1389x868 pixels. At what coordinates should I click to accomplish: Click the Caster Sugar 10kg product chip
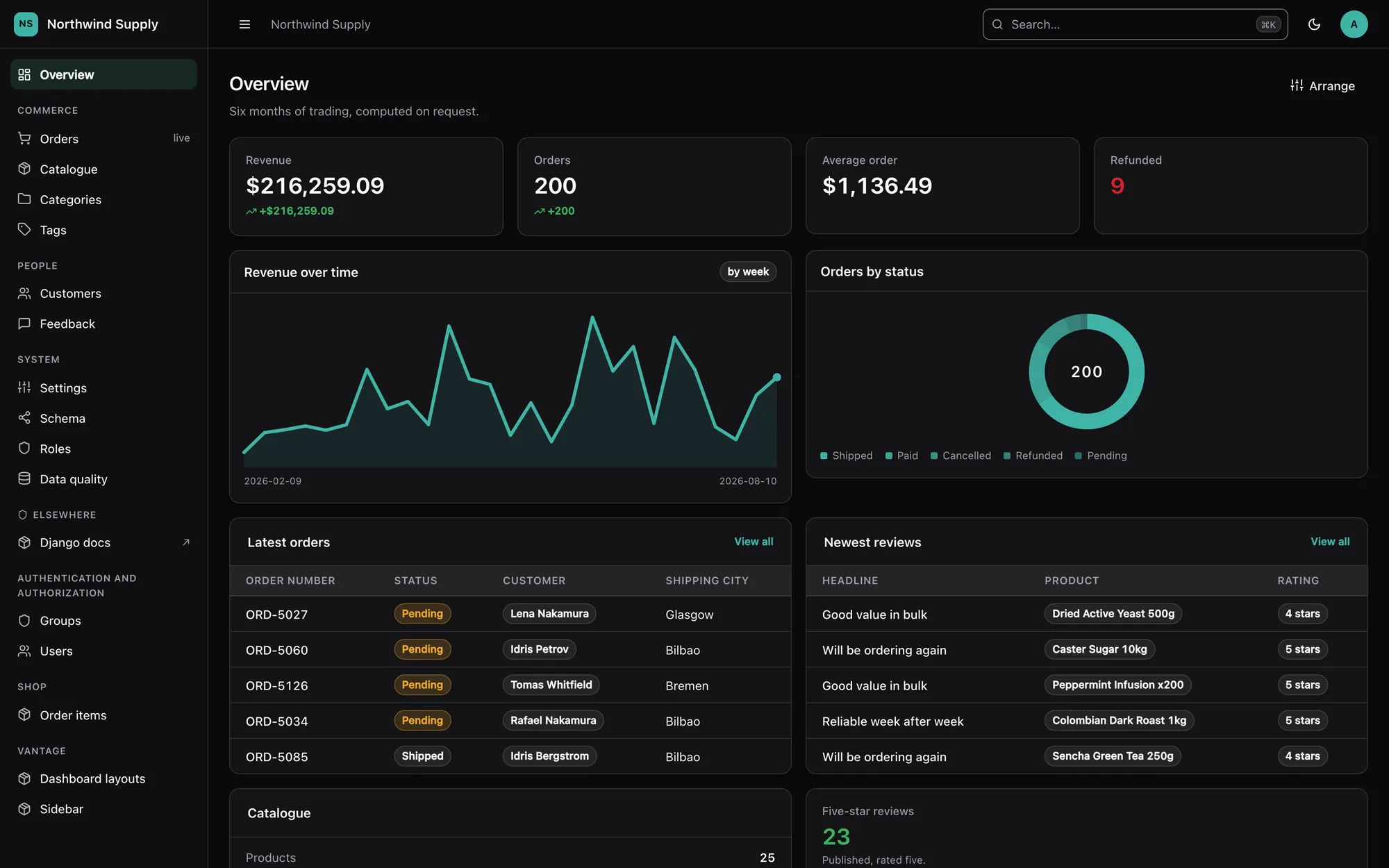[1099, 649]
